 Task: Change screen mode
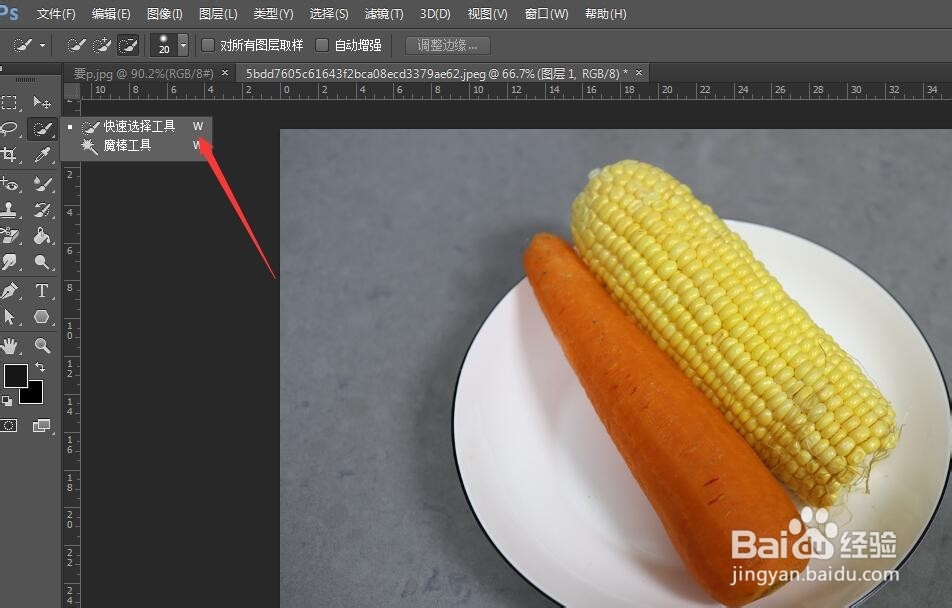pos(42,425)
